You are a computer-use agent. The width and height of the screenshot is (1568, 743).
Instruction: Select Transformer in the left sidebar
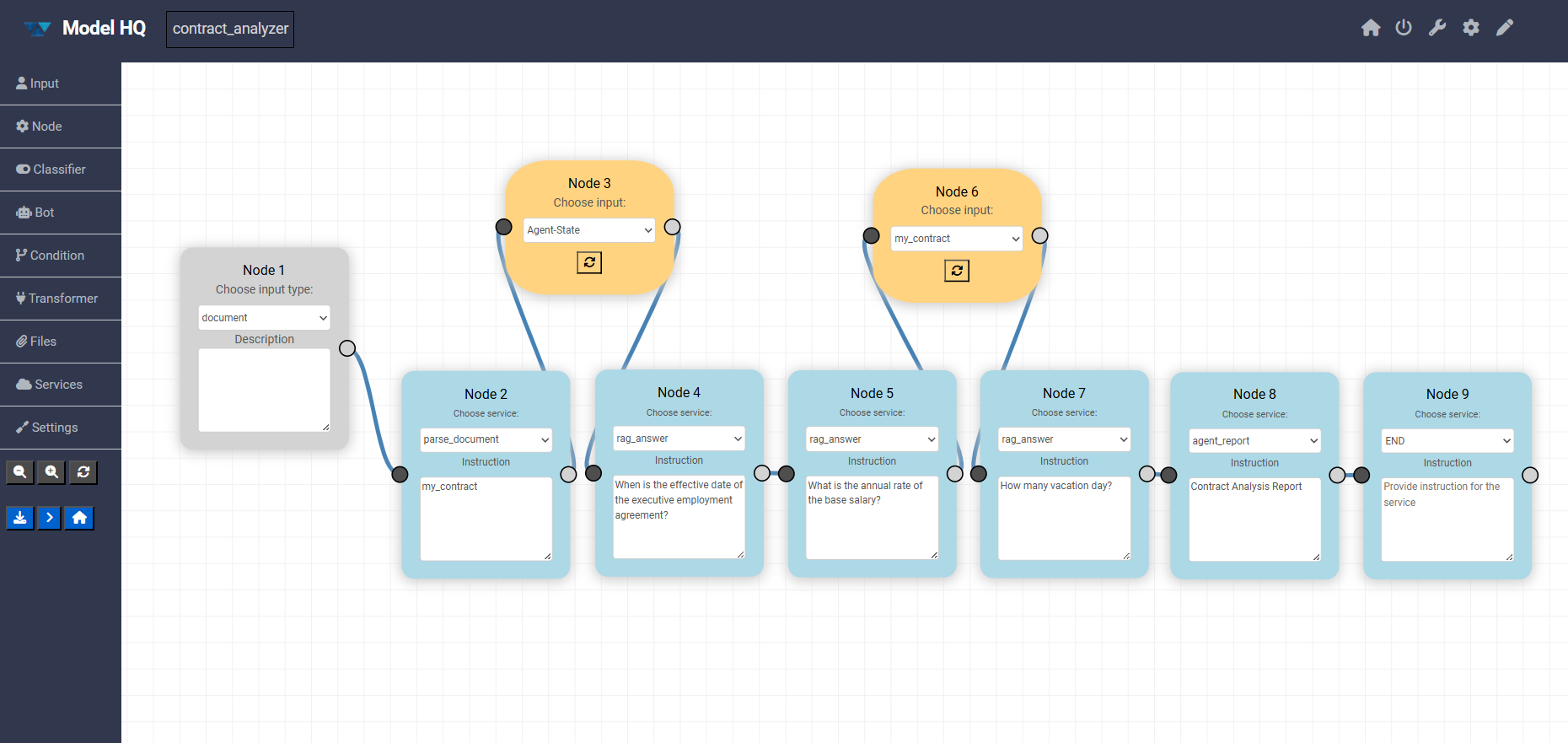coord(59,299)
